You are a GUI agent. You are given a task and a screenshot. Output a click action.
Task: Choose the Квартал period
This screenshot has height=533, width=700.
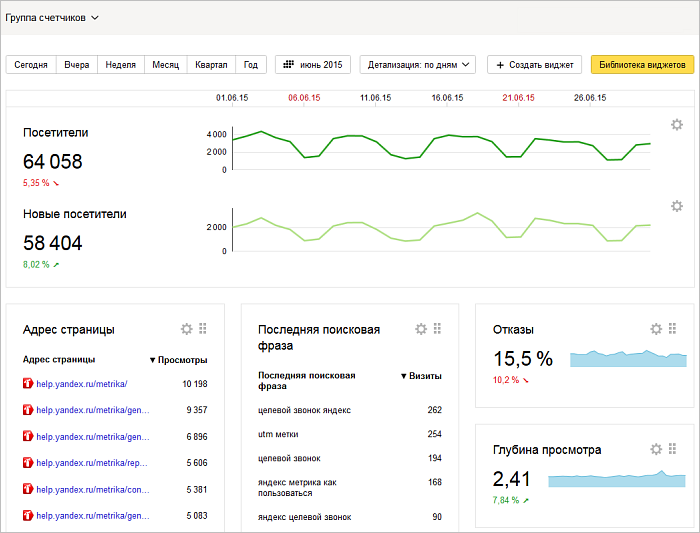tap(211, 64)
